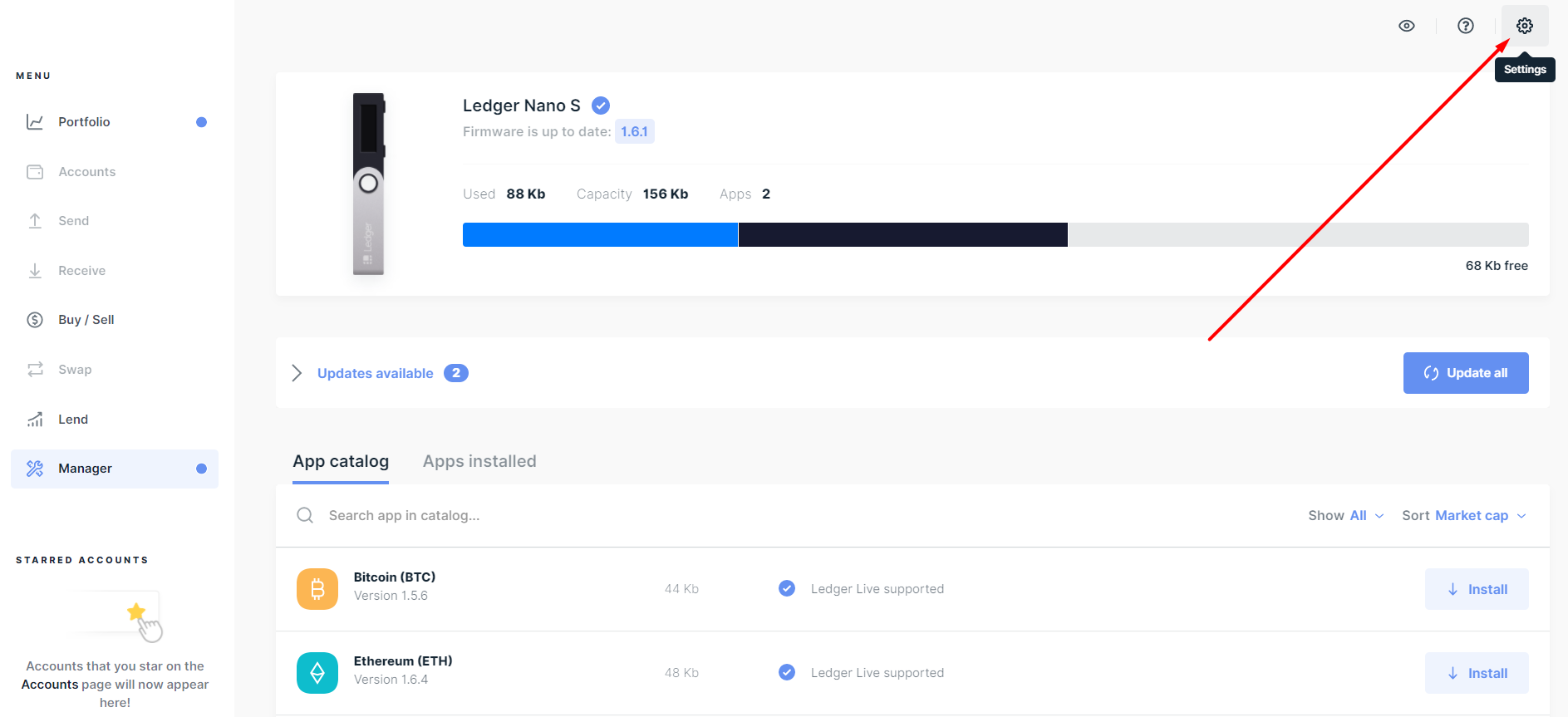Viewport: 1568px width, 717px height.
Task: Click the starred accounts star illustration
Action: click(136, 612)
